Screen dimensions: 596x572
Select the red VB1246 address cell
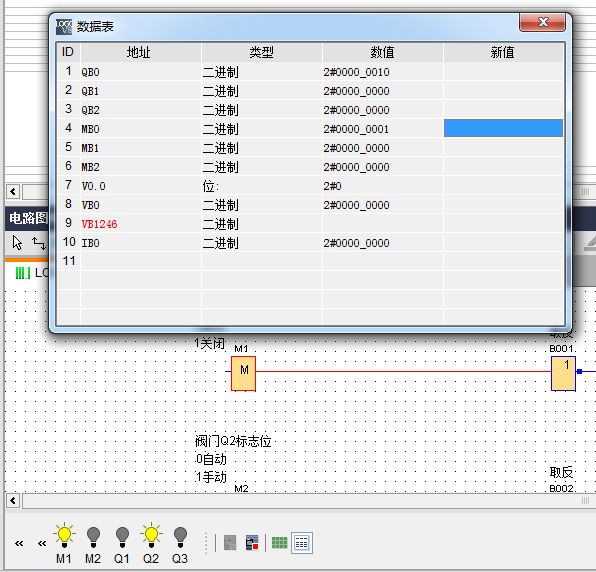141,223
